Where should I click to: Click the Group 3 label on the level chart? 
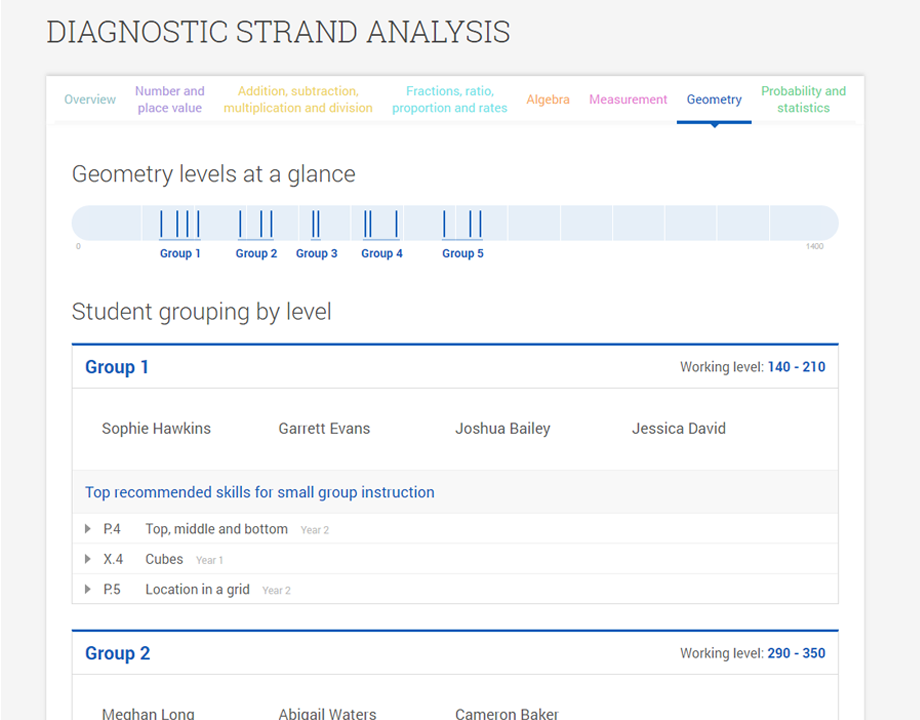point(317,253)
